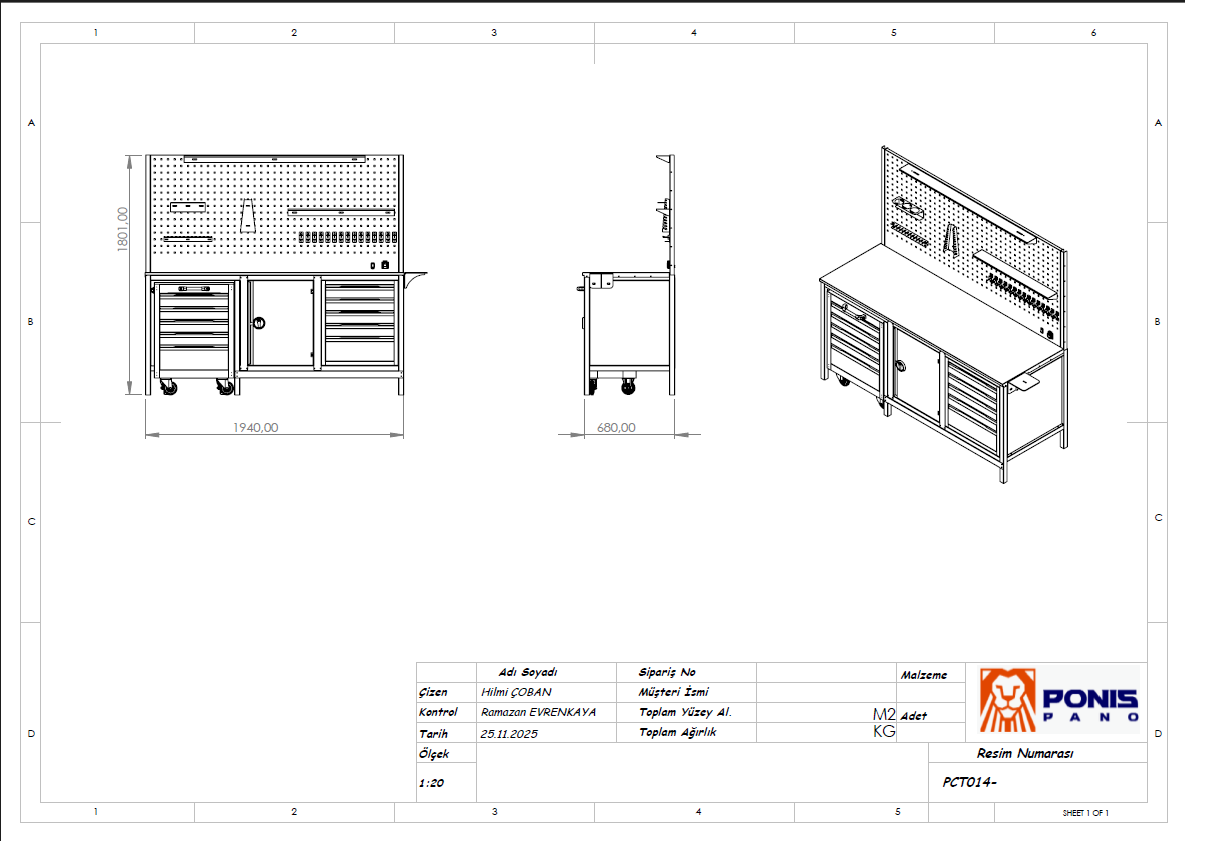
Task: Click the date 25.11.2025 cell
Action: (x=509, y=733)
